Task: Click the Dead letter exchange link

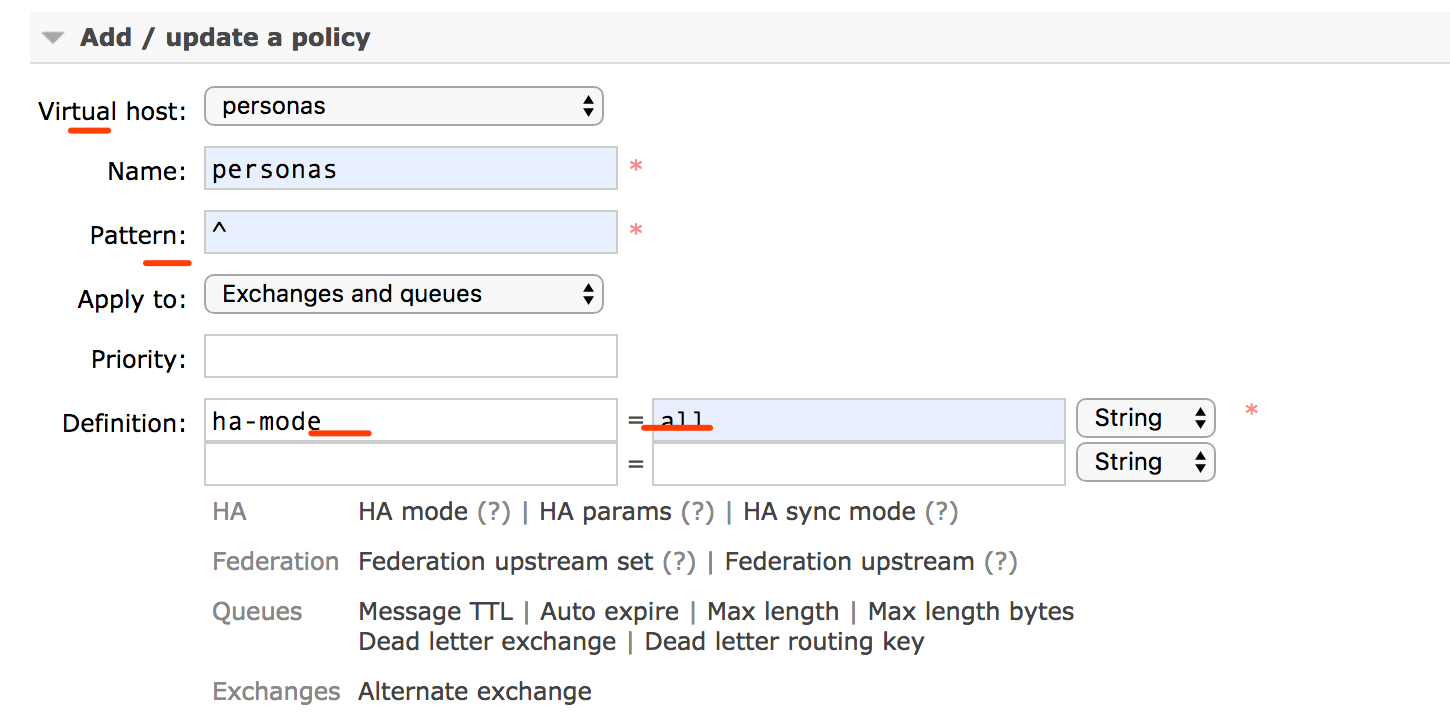Action: click(487, 642)
